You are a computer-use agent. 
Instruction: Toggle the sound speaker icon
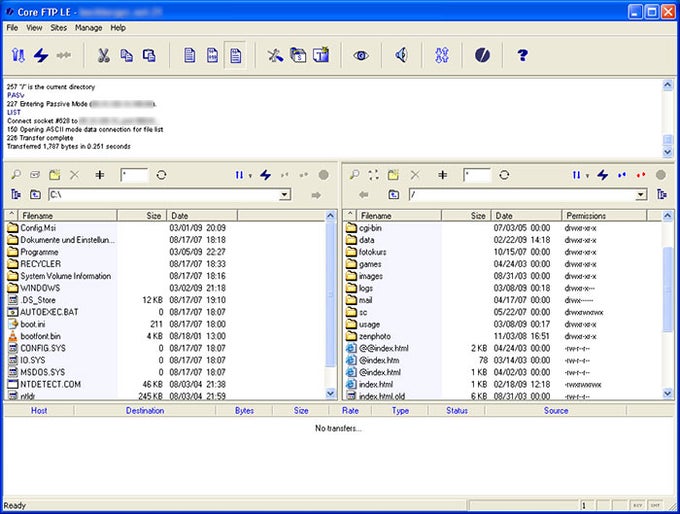tap(402, 56)
